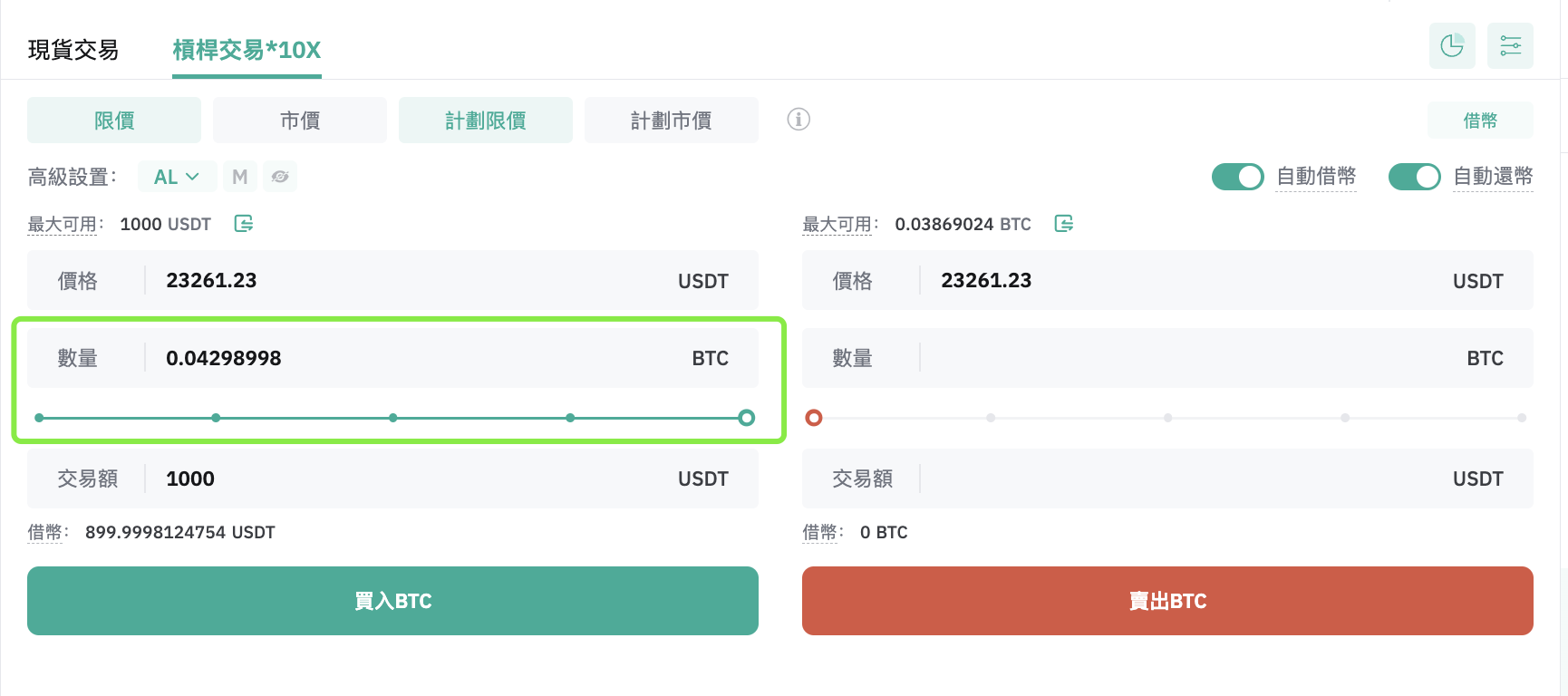
Task: Select the M advanced setting icon
Action: click(x=240, y=177)
